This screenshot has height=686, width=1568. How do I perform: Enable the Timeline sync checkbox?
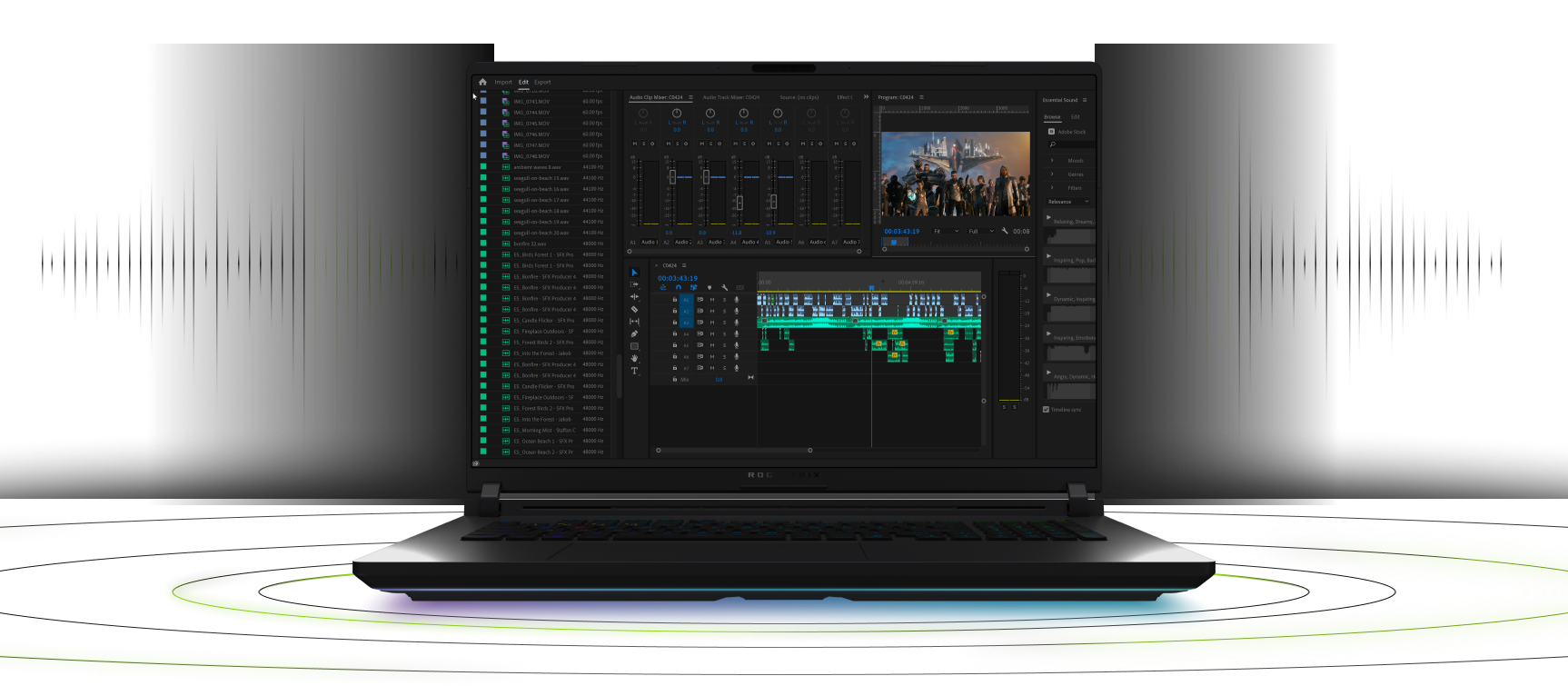pyautogui.click(x=1046, y=410)
